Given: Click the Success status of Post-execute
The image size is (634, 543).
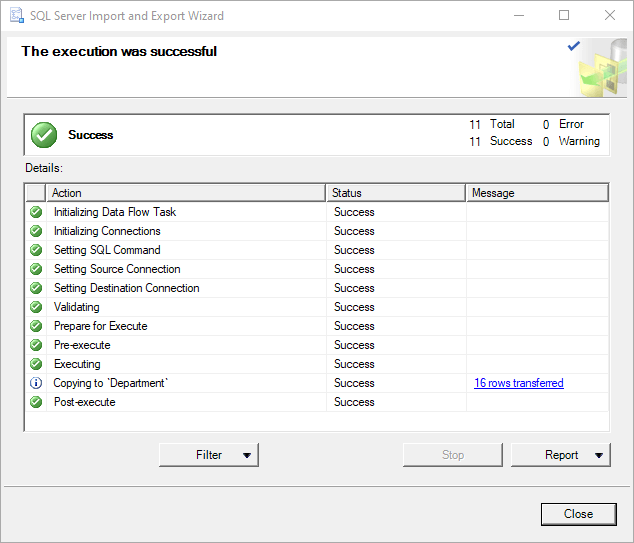Looking at the screenshot, I should tap(354, 402).
